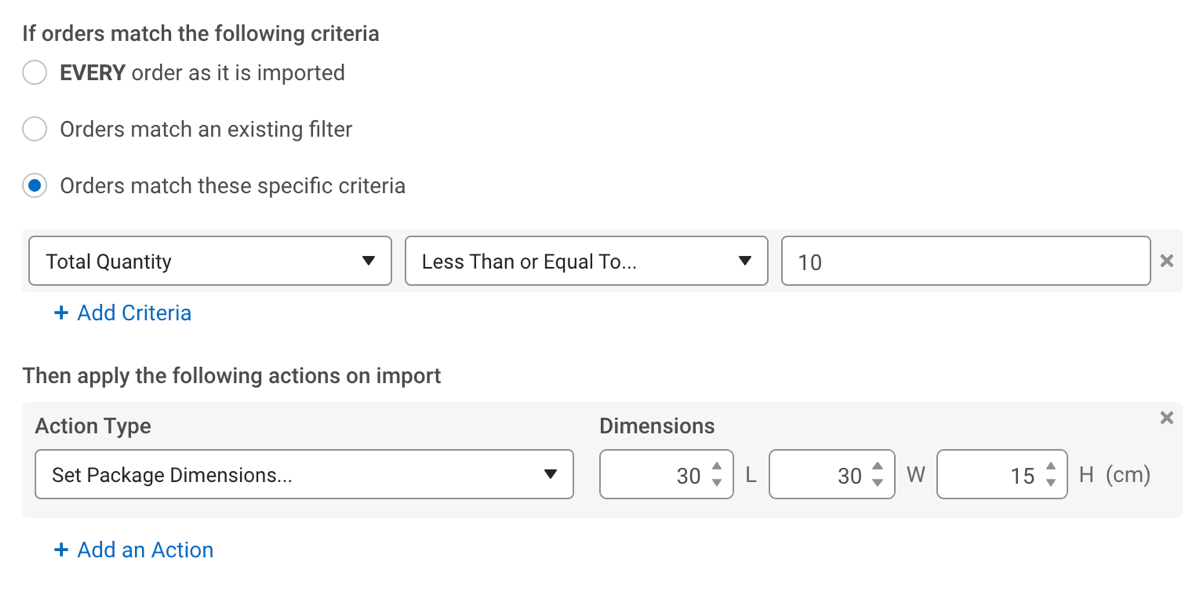Click the Add an Action link
This screenshot has width=1200, height=614.
133,549
